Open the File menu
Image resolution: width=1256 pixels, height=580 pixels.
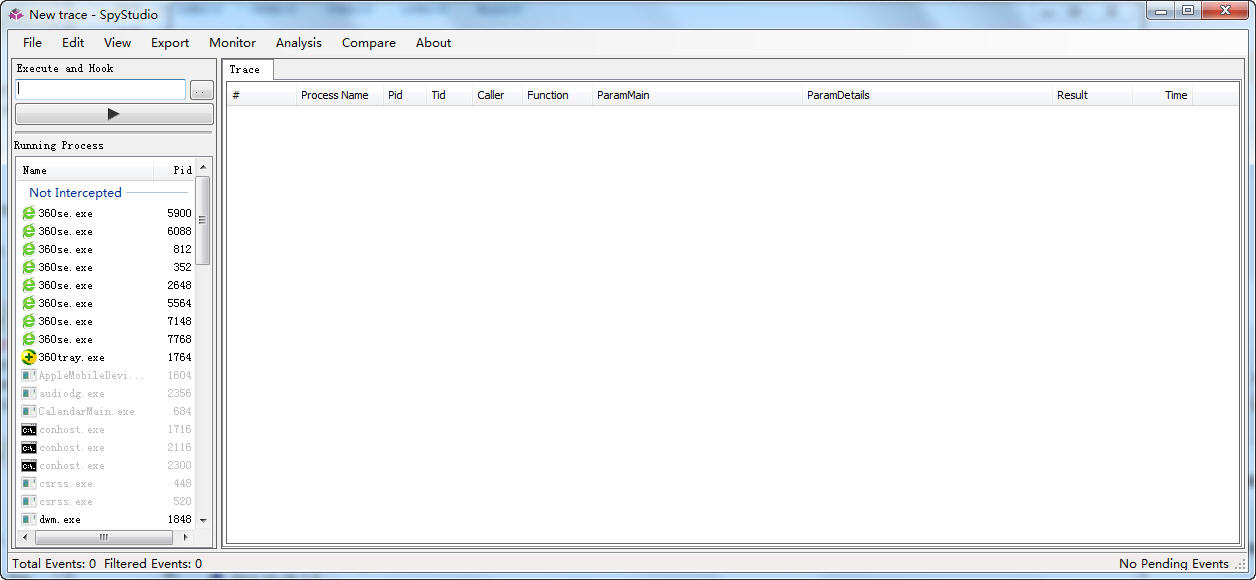coord(32,43)
